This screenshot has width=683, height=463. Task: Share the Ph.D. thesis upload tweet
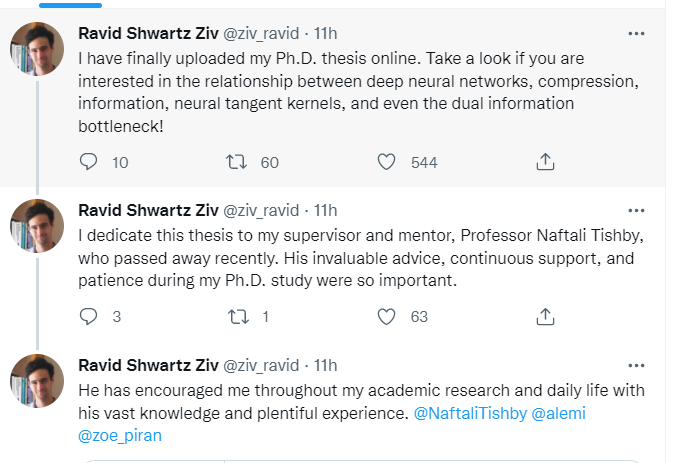546,162
